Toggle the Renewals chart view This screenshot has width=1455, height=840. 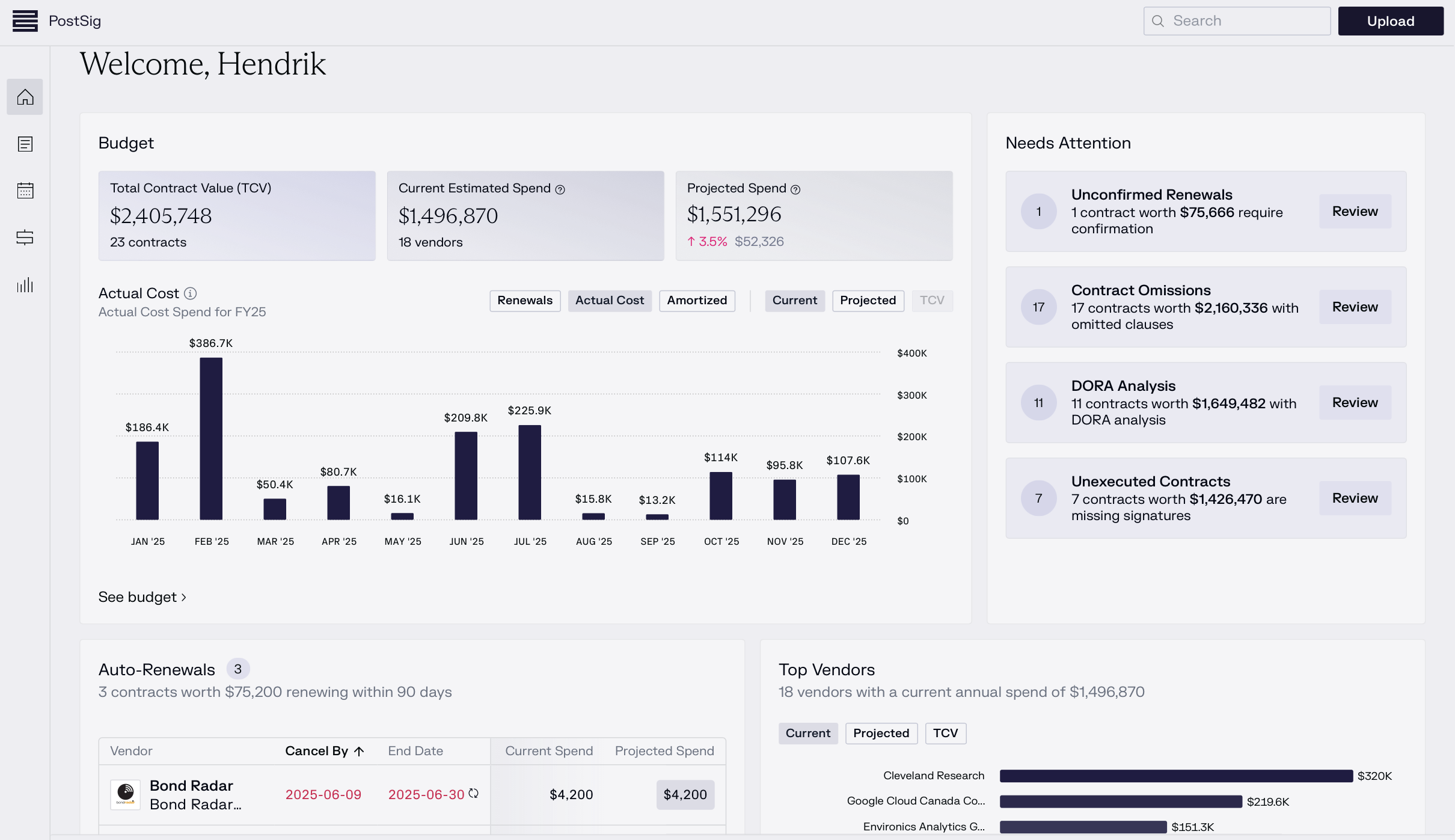point(524,301)
